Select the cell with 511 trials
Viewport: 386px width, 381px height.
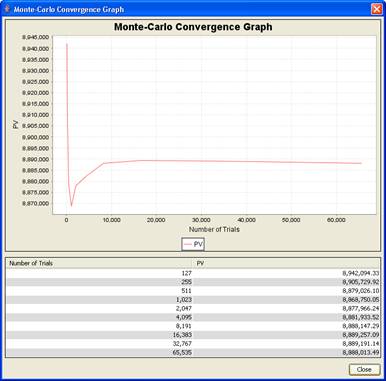tap(100, 291)
